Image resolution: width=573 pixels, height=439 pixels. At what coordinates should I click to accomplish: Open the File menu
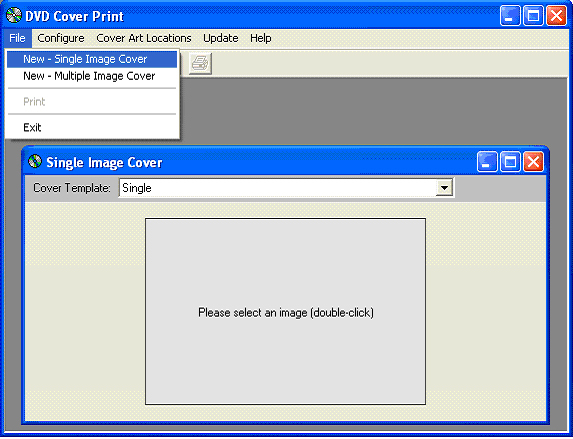pos(18,38)
